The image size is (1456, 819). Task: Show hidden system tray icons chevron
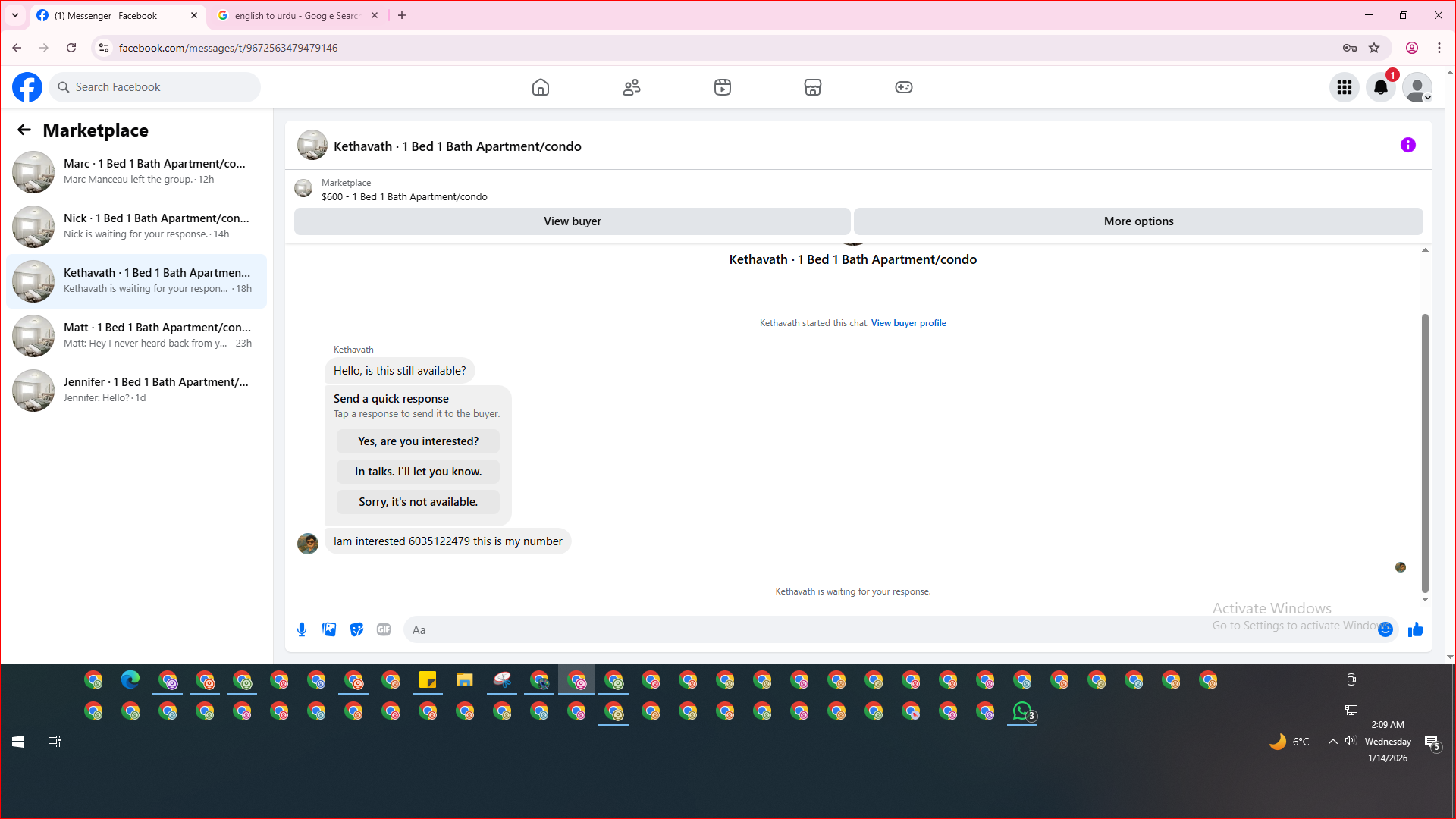(1332, 742)
